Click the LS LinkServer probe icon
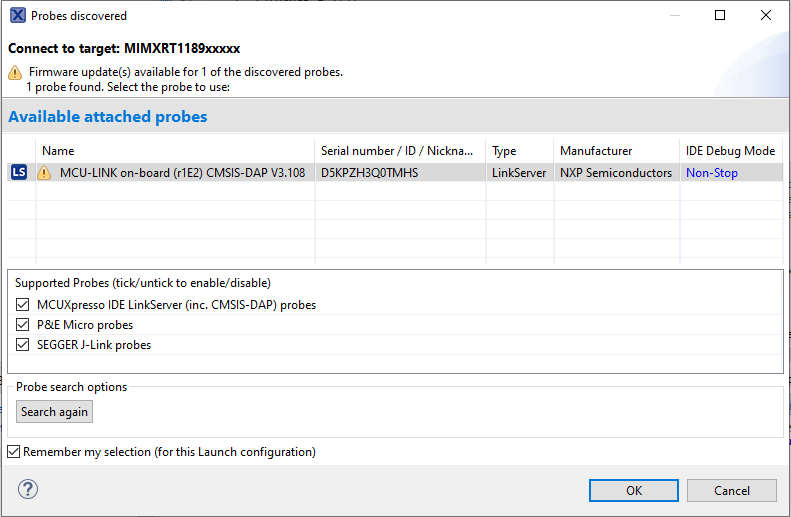The width and height of the screenshot is (791, 517). click(x=19, y=172)
